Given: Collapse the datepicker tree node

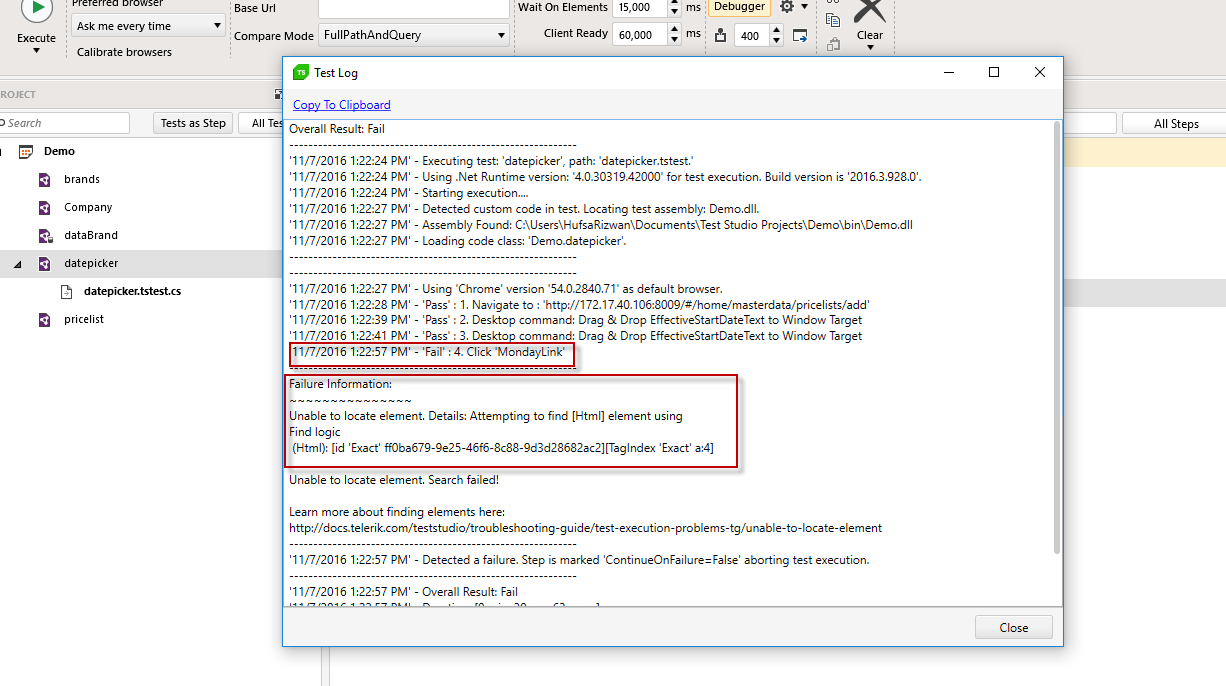Looking at the screenshot, I should click(17, 264).
